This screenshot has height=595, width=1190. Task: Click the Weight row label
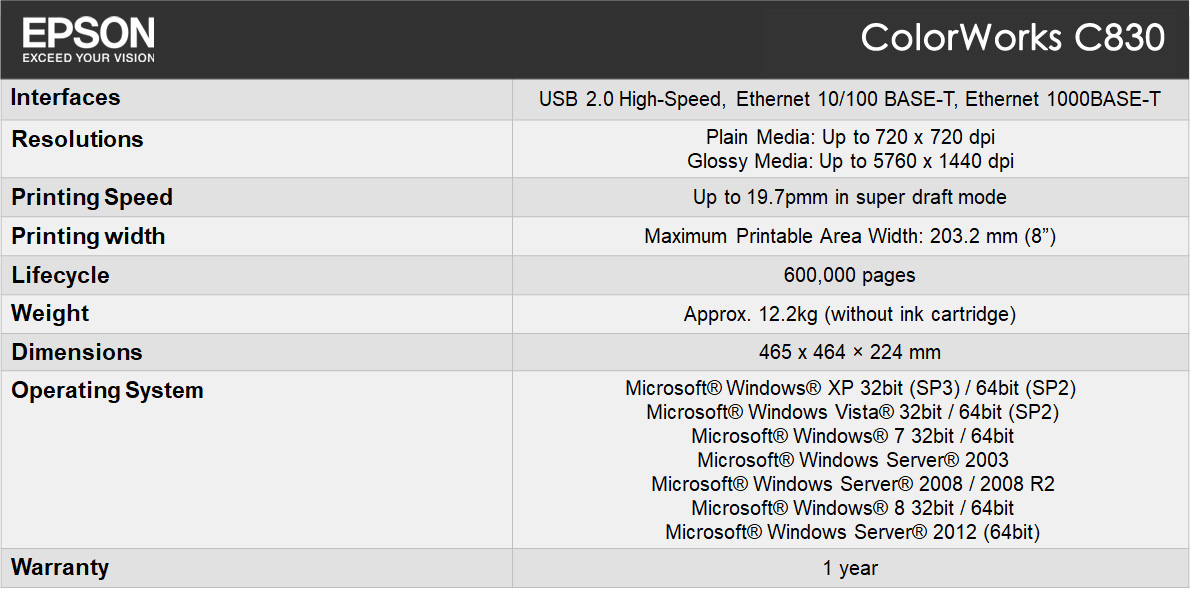(x=50, y=314)
